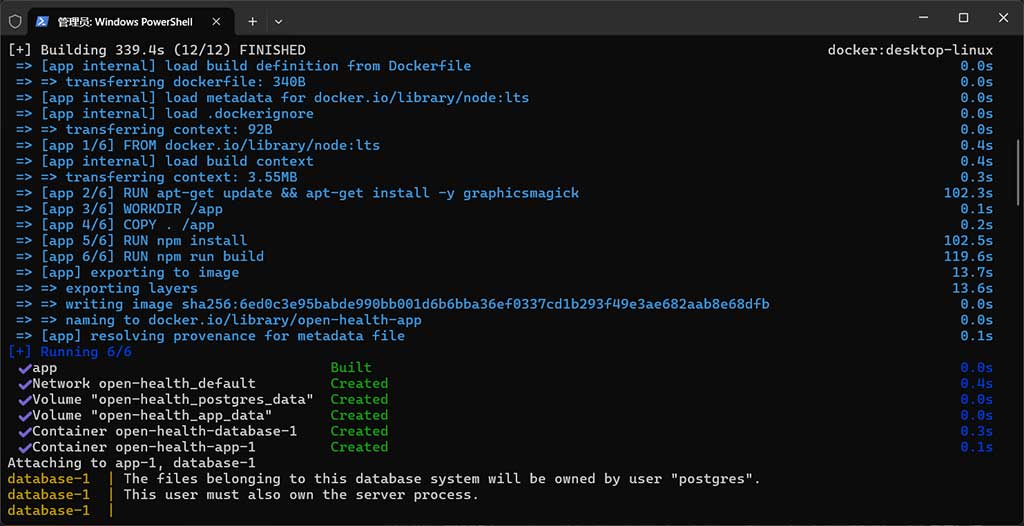Click 'transferring context: 3.55MB' line
Screen dimensions: 1024x526
[157, 177]
